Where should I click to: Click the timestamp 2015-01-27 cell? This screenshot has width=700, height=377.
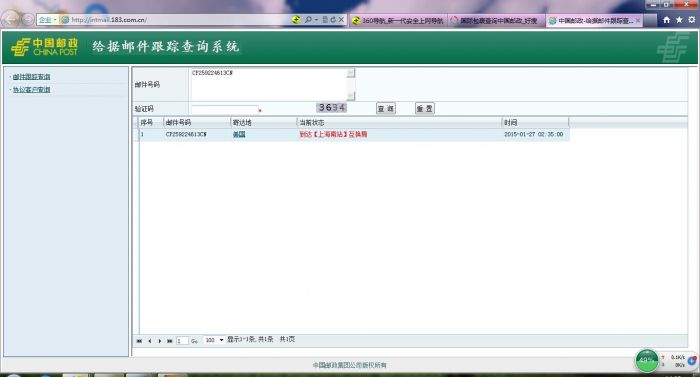[533, 134]
